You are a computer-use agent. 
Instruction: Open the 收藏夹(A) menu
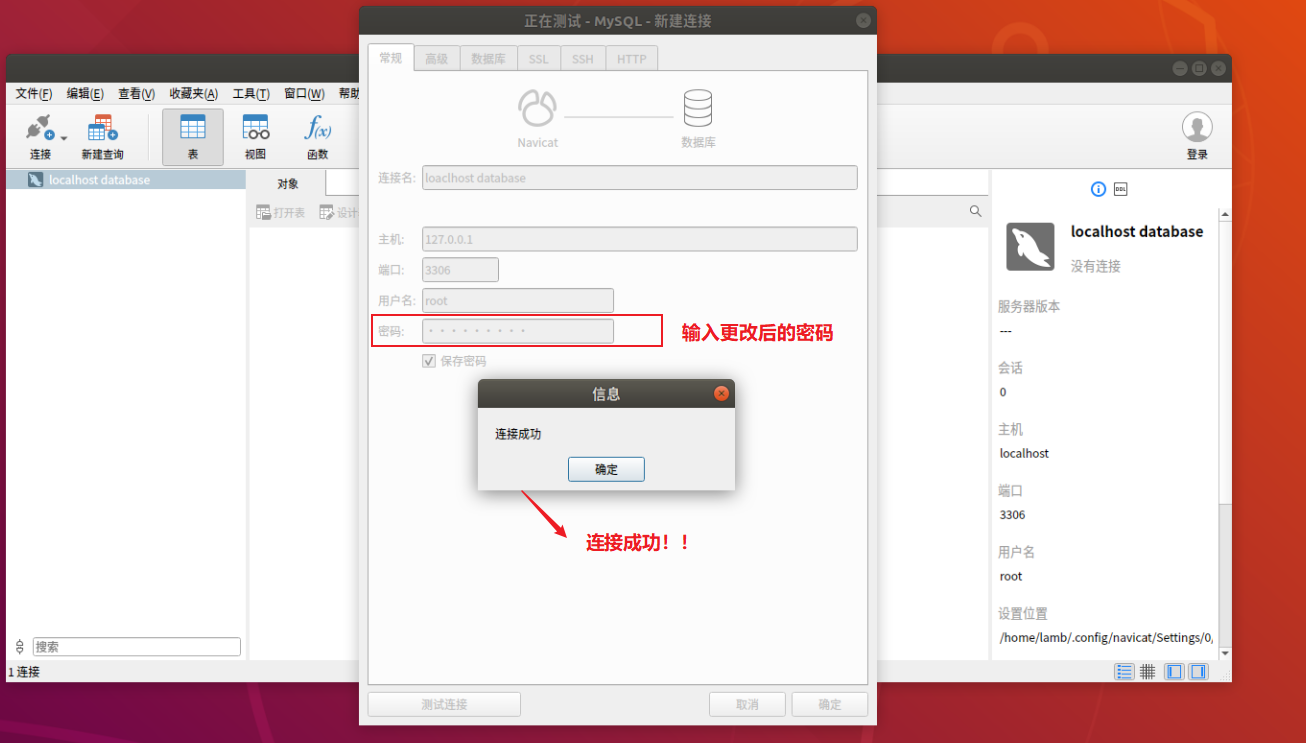pos(193,93)
